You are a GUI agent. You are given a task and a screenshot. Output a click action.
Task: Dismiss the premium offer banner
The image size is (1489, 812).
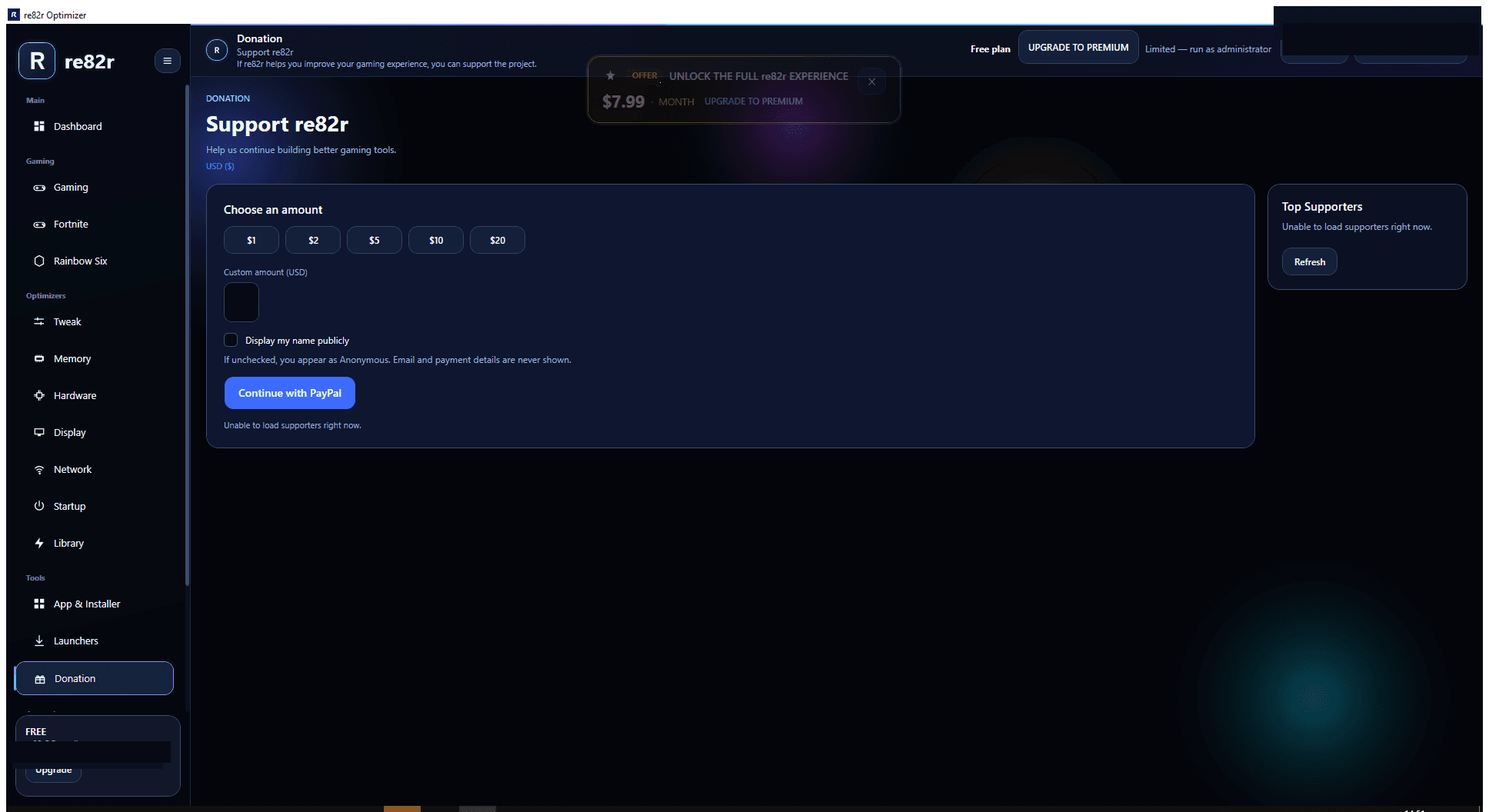pos(871,82)
